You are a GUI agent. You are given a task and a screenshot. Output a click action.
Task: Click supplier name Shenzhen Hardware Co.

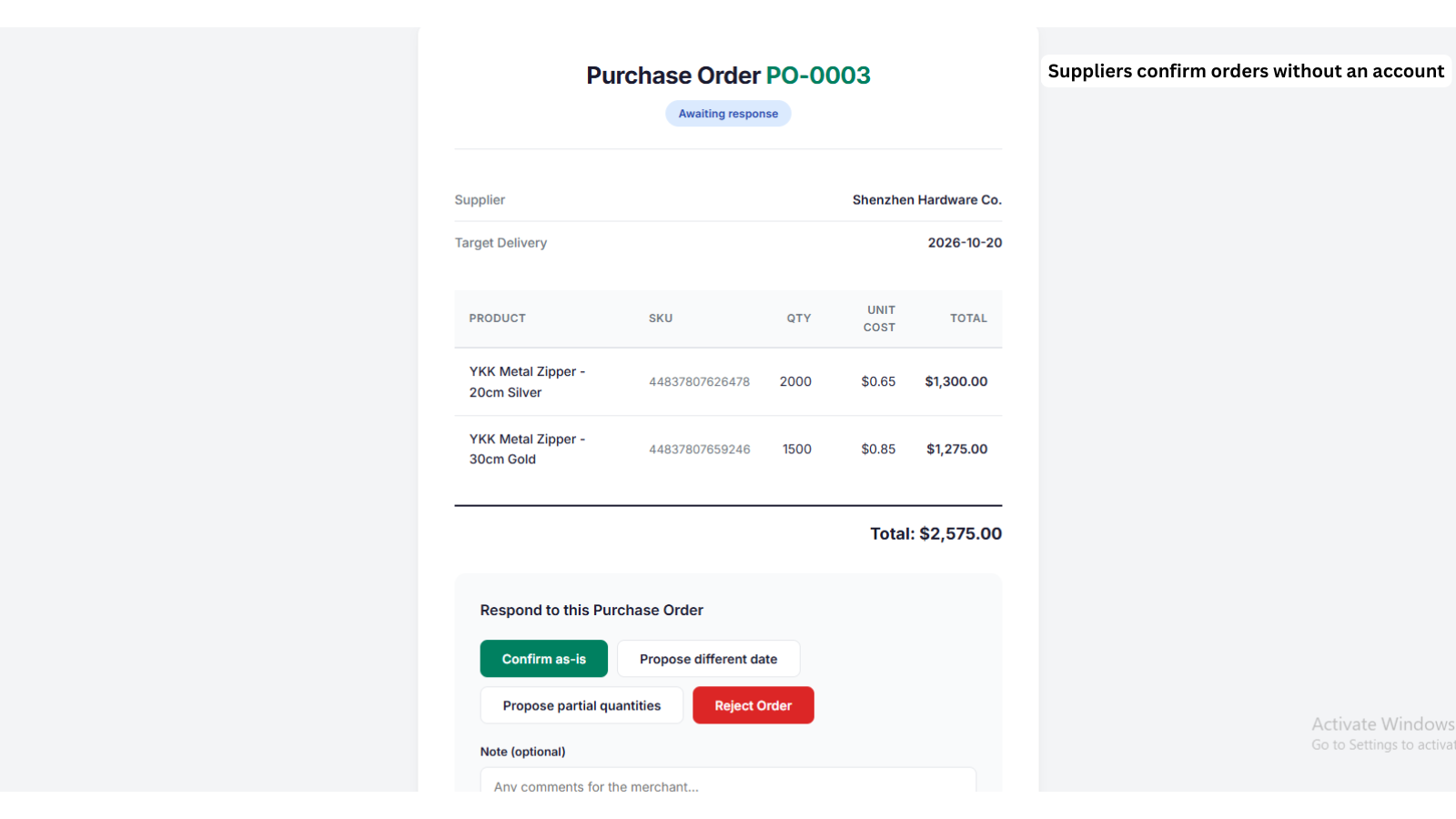coord(926,200)
